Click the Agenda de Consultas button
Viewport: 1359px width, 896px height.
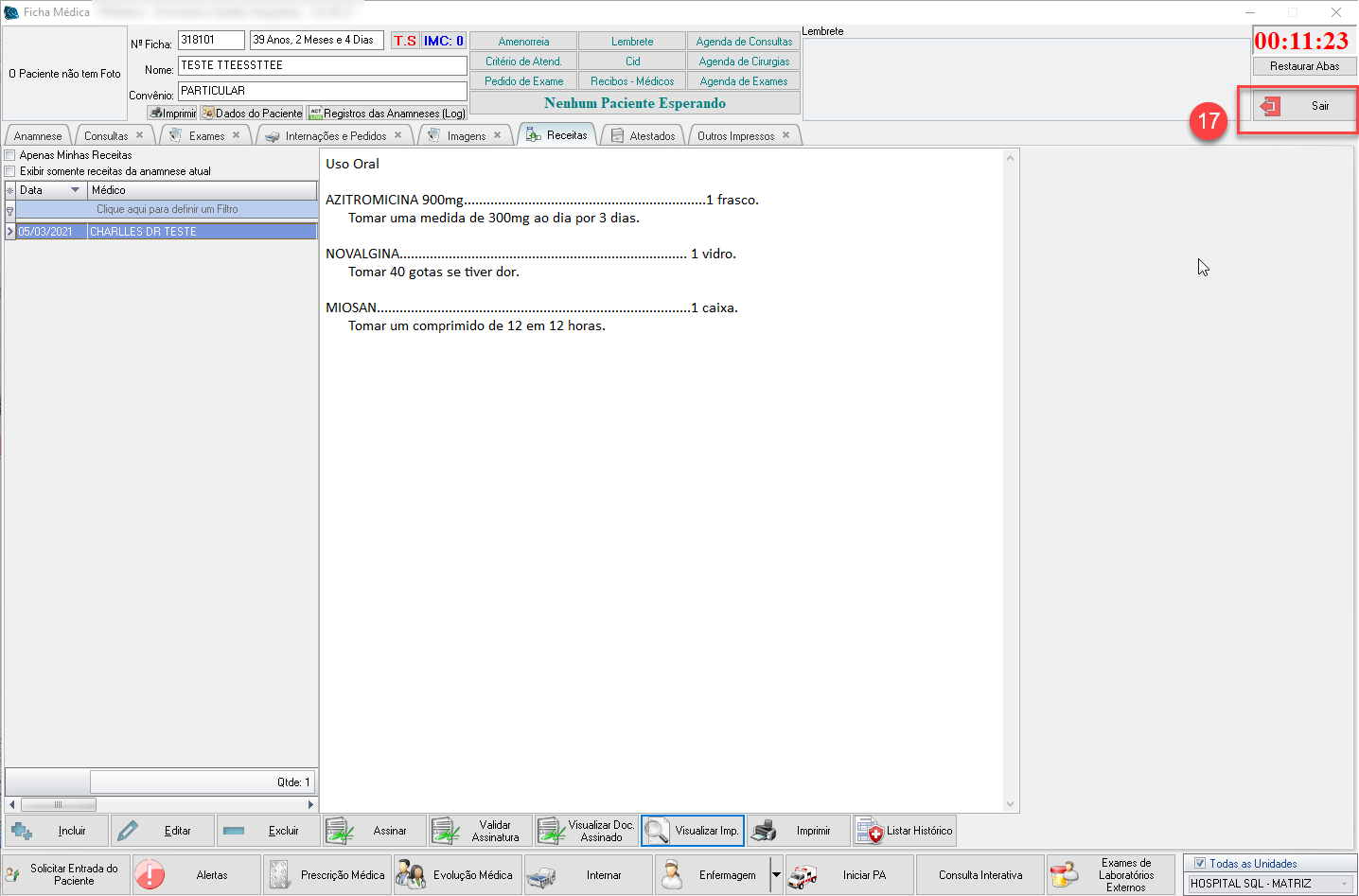pyautogui.click(x=744, y=42)
